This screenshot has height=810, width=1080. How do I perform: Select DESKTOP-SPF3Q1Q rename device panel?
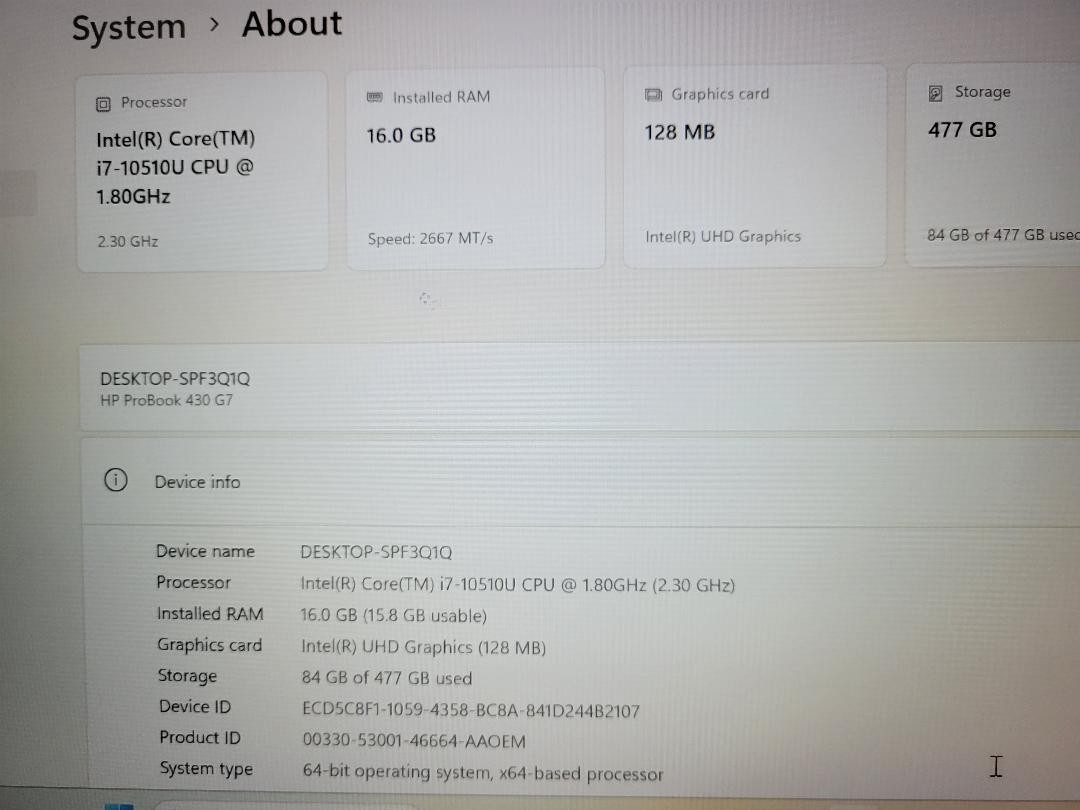580,387
